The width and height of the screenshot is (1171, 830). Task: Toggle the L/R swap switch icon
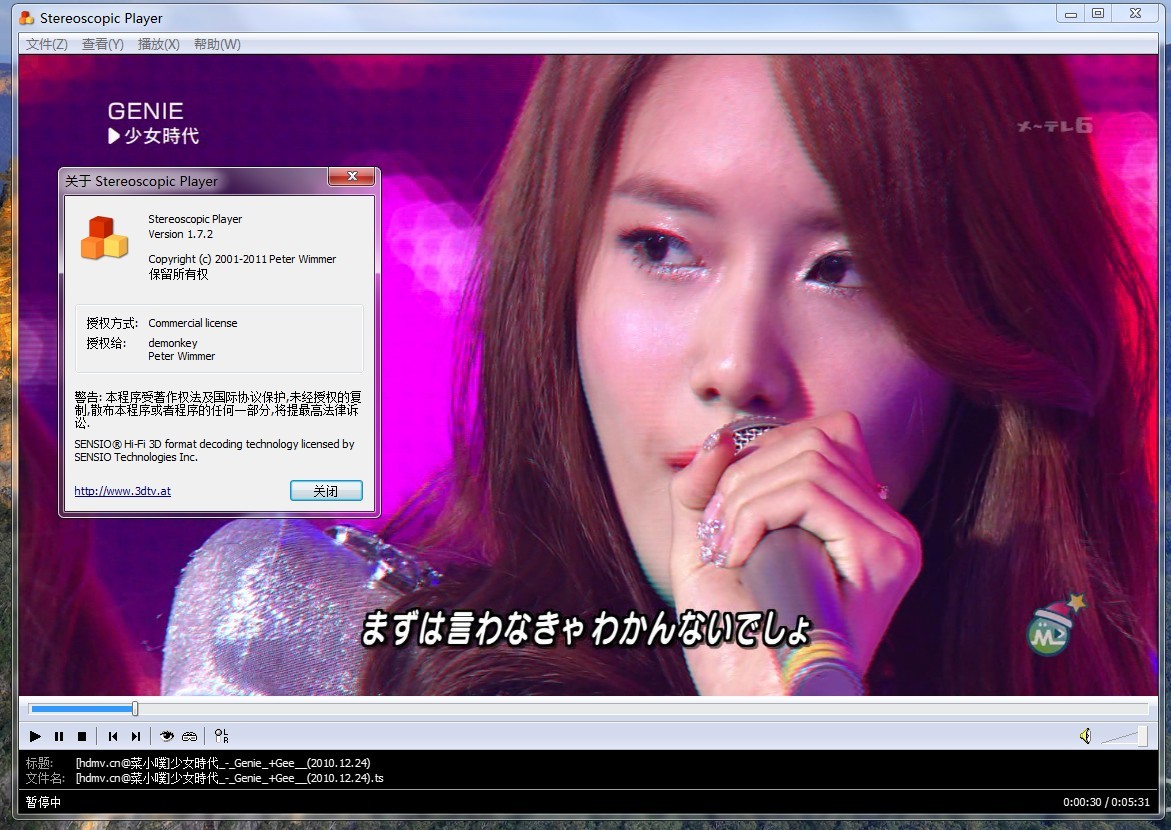tap(221, 737)
